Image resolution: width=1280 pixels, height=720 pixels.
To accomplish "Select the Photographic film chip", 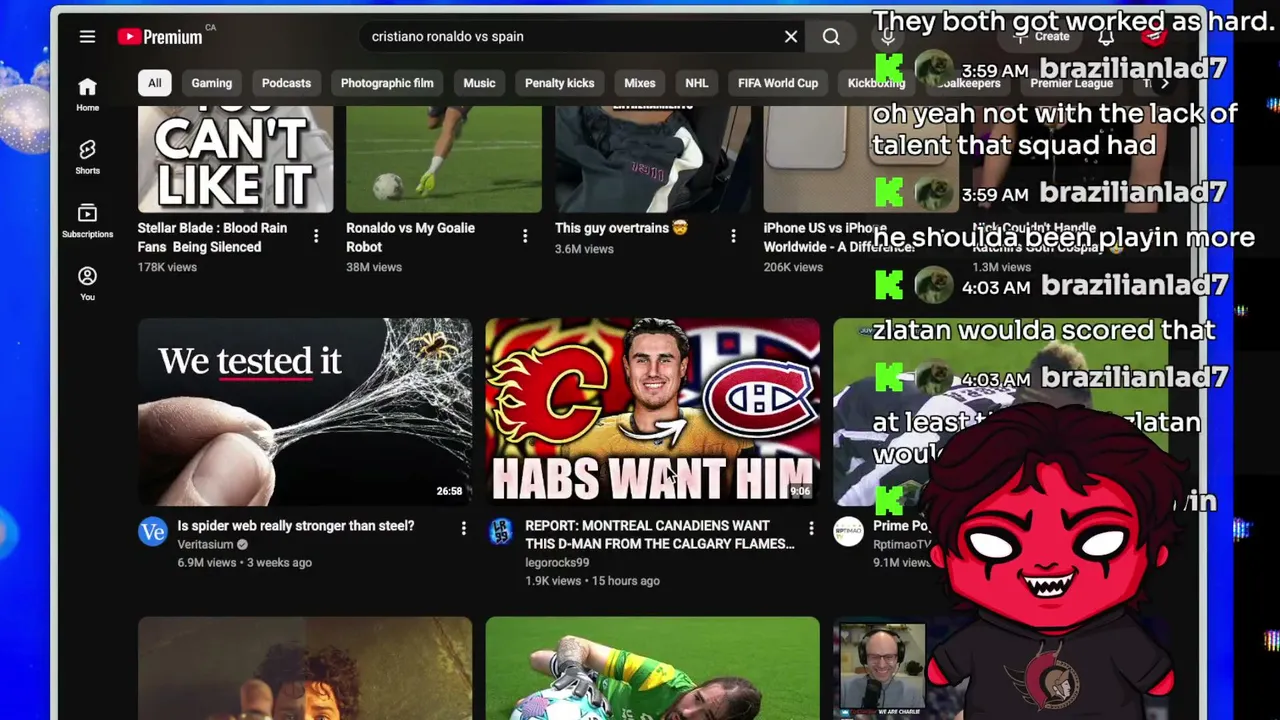I will pos(387,83).
